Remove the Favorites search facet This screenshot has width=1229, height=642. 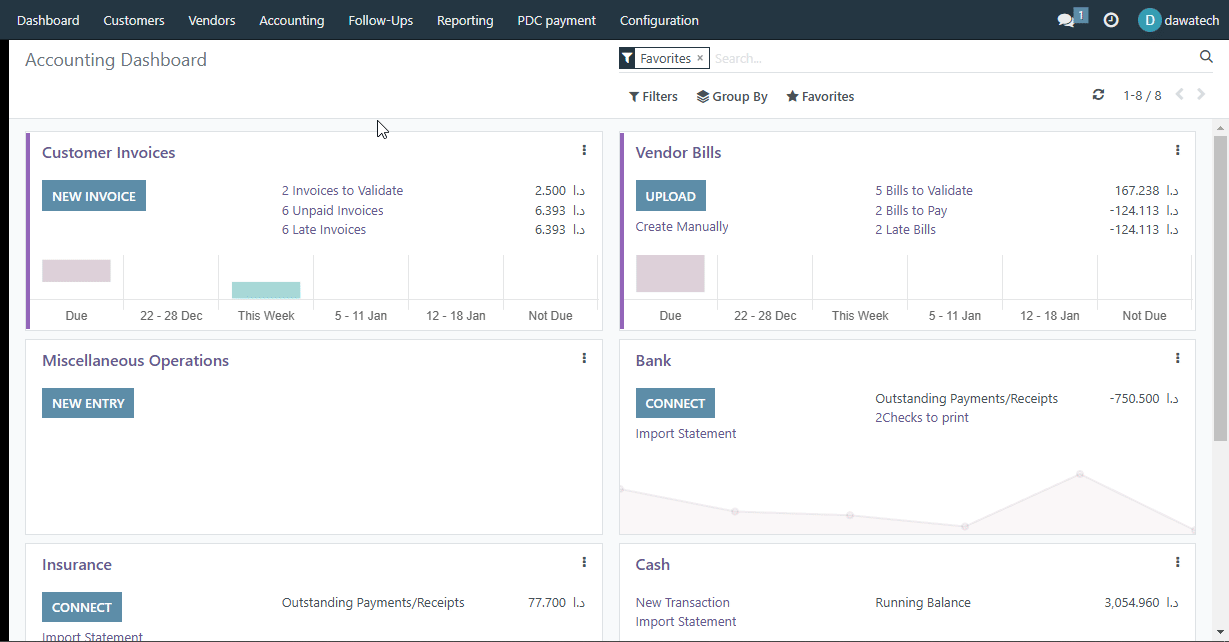tap(700, 58)
